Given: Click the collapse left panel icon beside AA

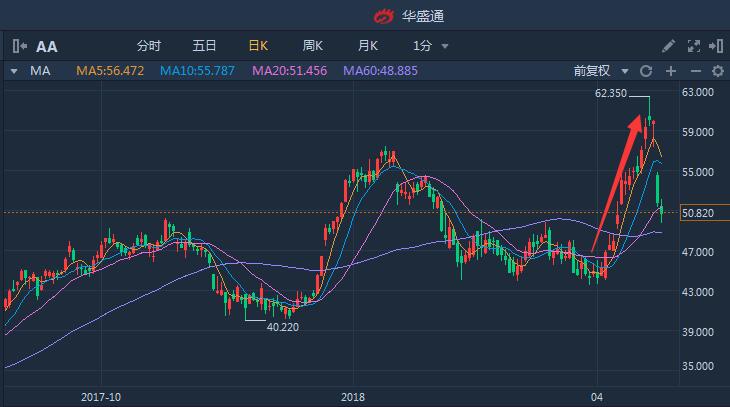Looking at the screenshot, I should (20, 46).
